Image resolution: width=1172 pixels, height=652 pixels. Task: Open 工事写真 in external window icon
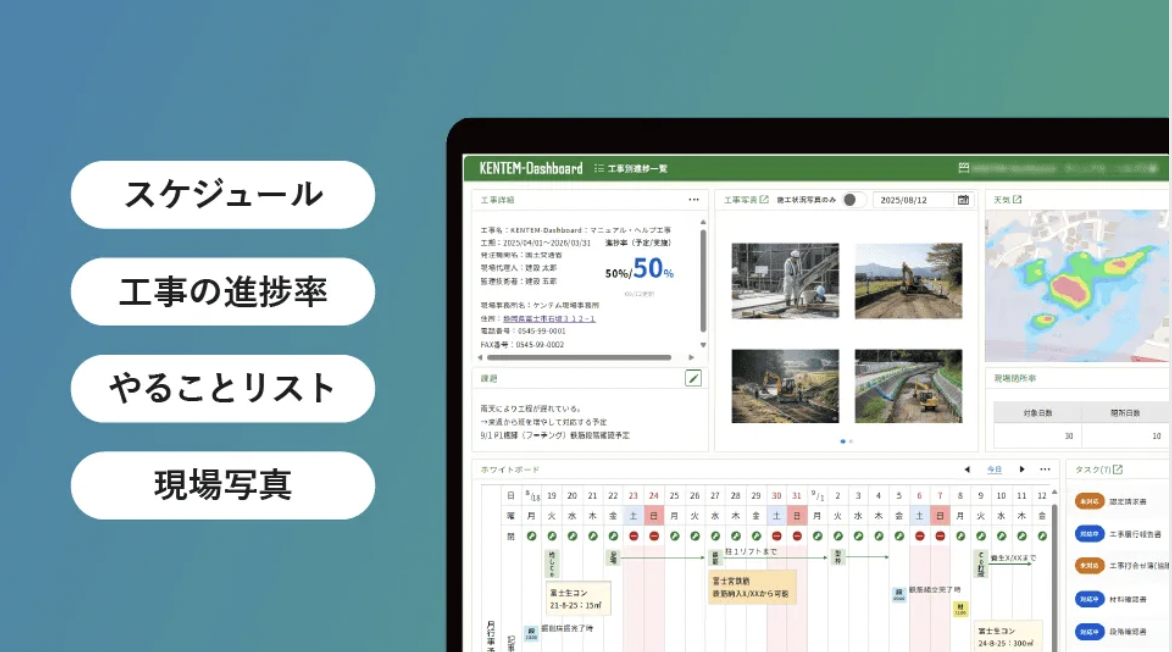[x=764, y=200]
